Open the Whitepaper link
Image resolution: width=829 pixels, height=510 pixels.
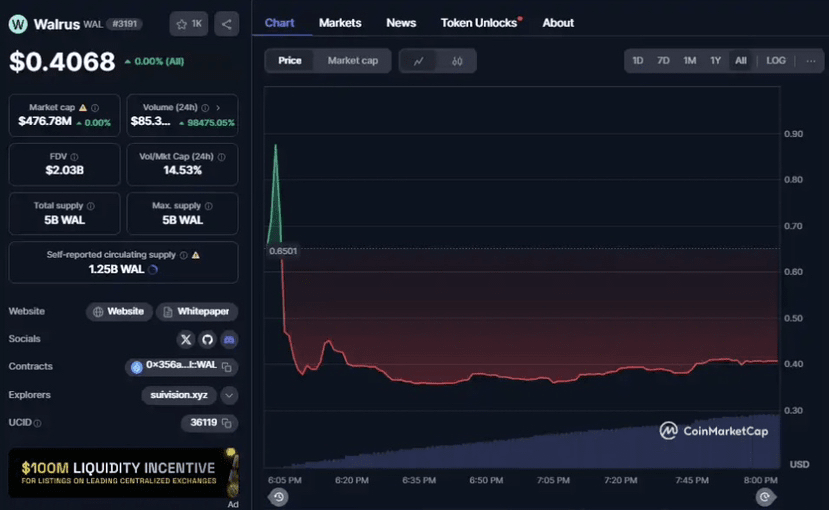click(x=197, y=311)
